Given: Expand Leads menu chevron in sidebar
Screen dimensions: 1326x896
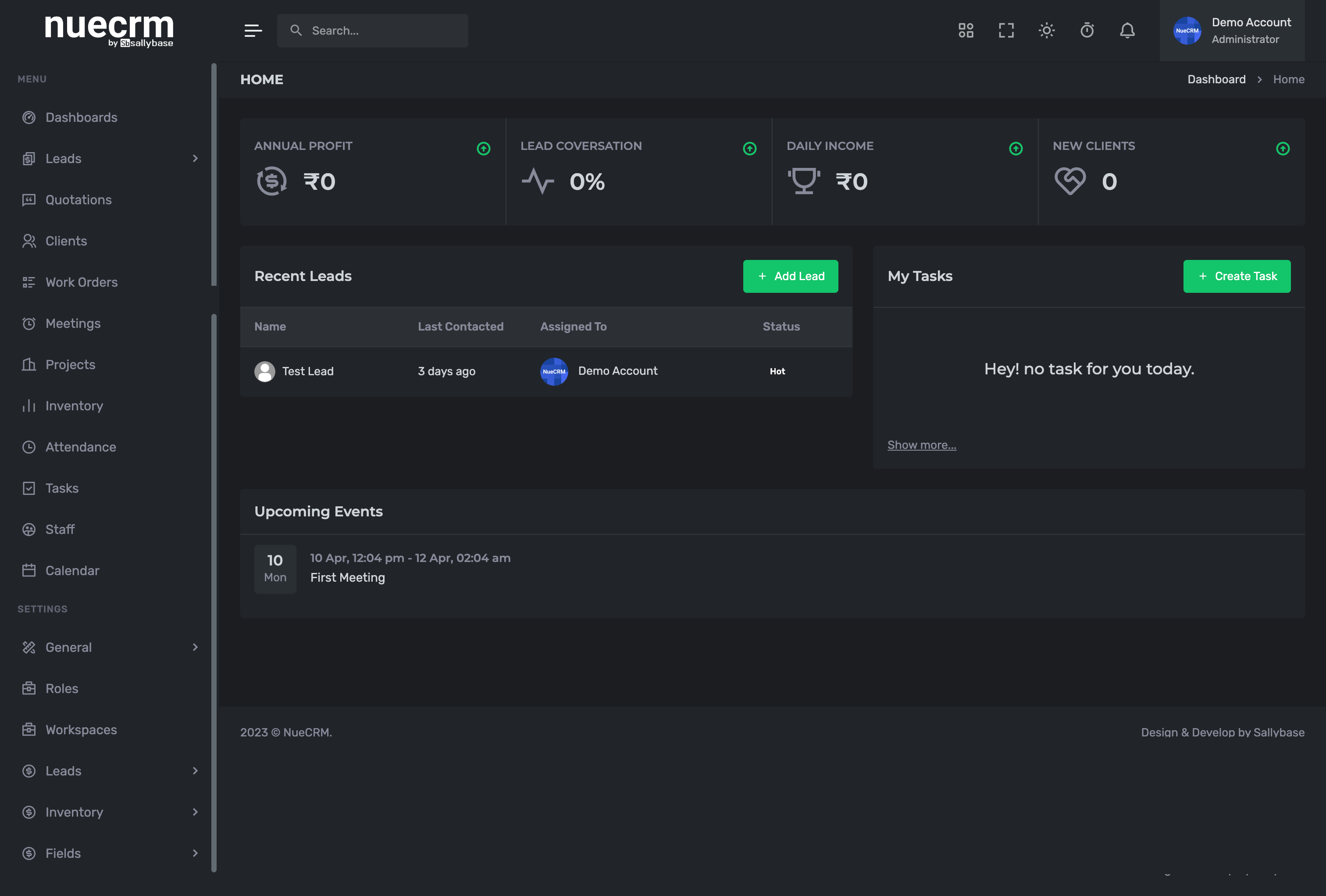Looking at the screenshot, I should pyautogui.click(x=195, y=159).
